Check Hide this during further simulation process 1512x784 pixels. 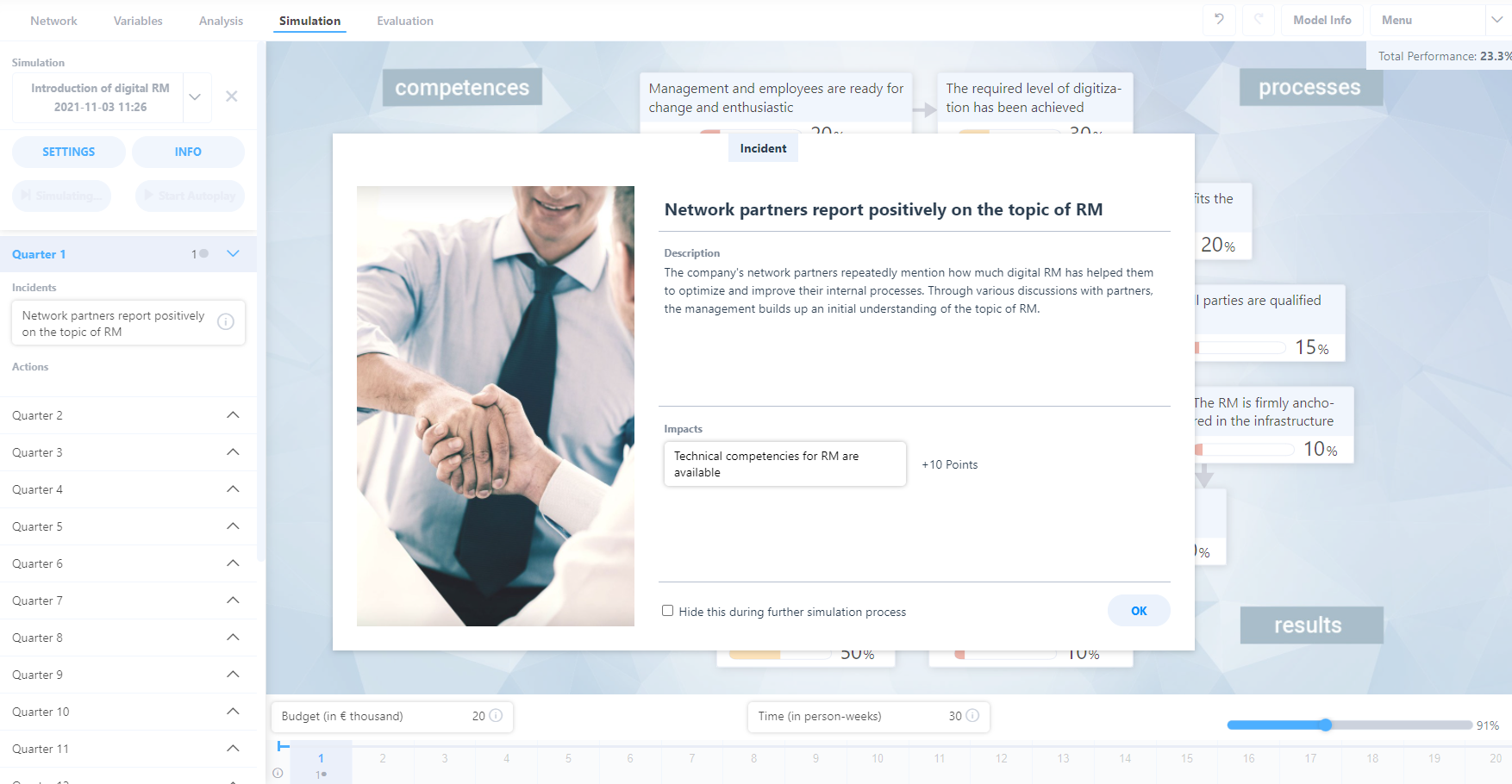pos(667,611)
